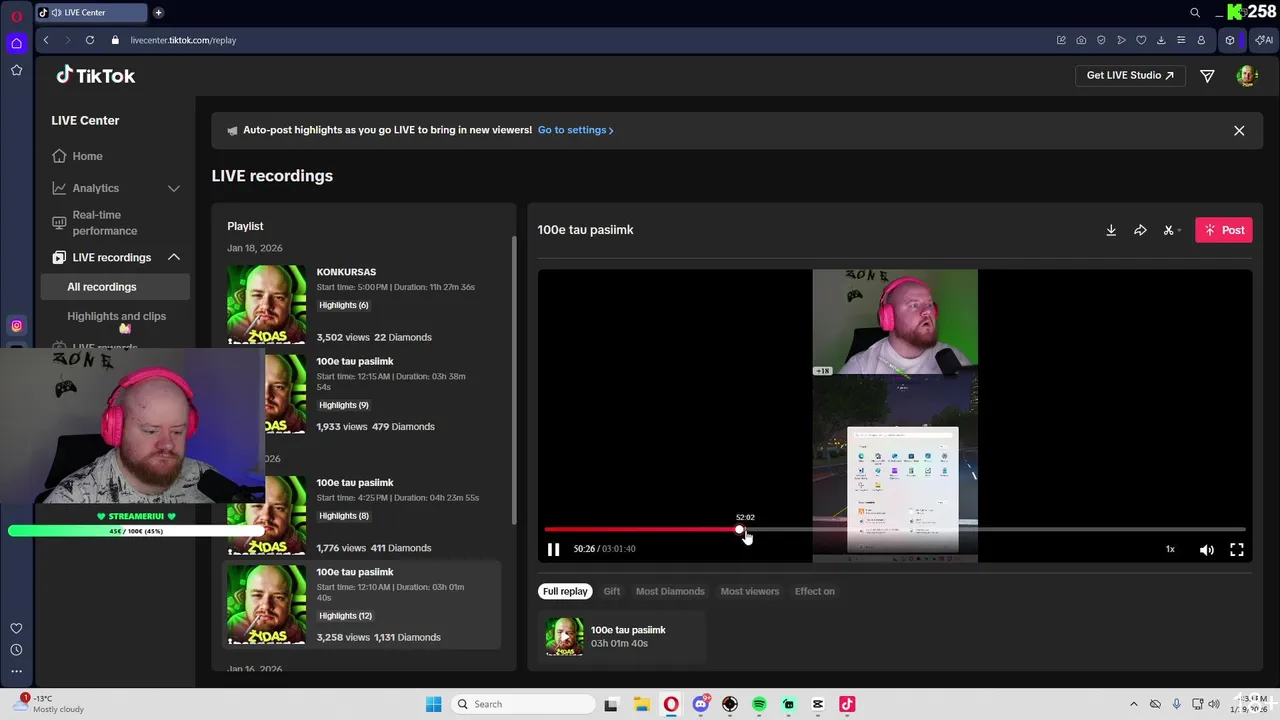
Task: Click the address bar URL livecenter.tiktok.com/replay
Action: tap(183, 40)
